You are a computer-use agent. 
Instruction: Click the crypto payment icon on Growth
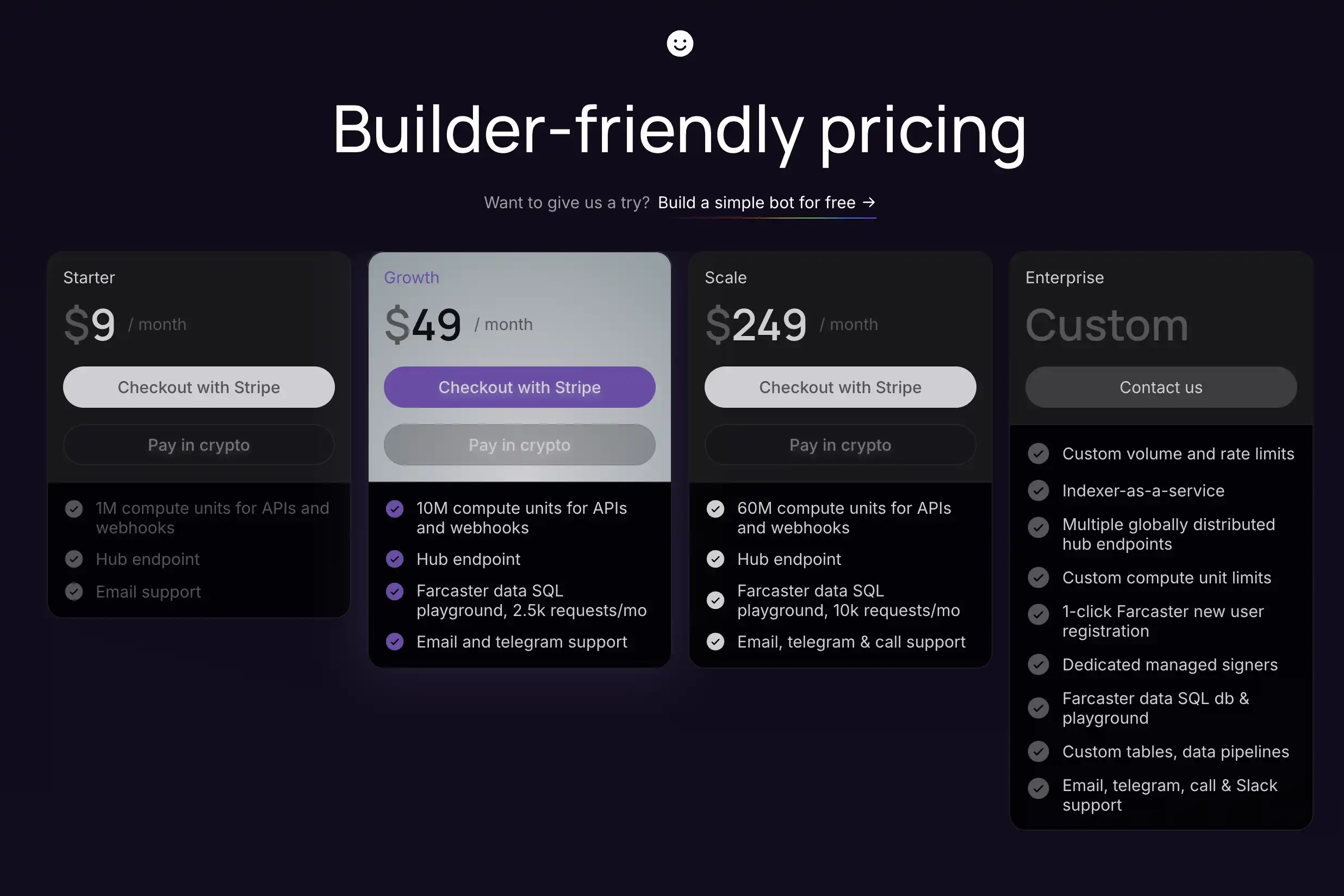pos(520,445)
